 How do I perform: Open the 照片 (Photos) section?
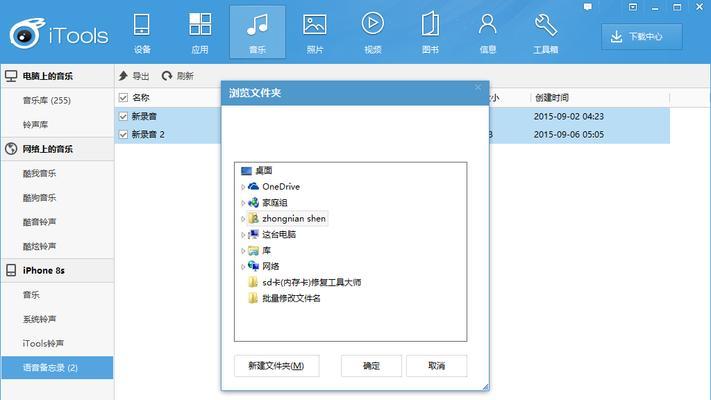315,33
